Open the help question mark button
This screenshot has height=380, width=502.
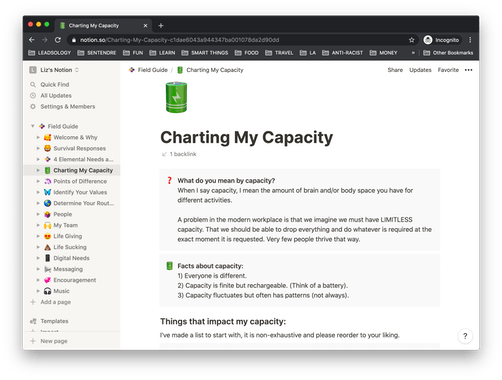coord(465,336)
